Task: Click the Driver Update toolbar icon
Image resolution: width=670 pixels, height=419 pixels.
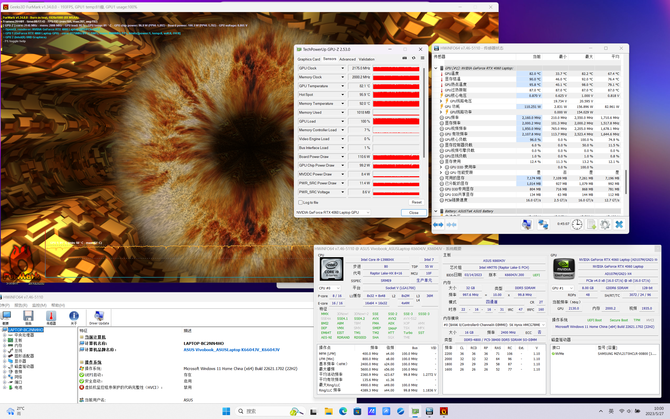Action: (99, 317)
